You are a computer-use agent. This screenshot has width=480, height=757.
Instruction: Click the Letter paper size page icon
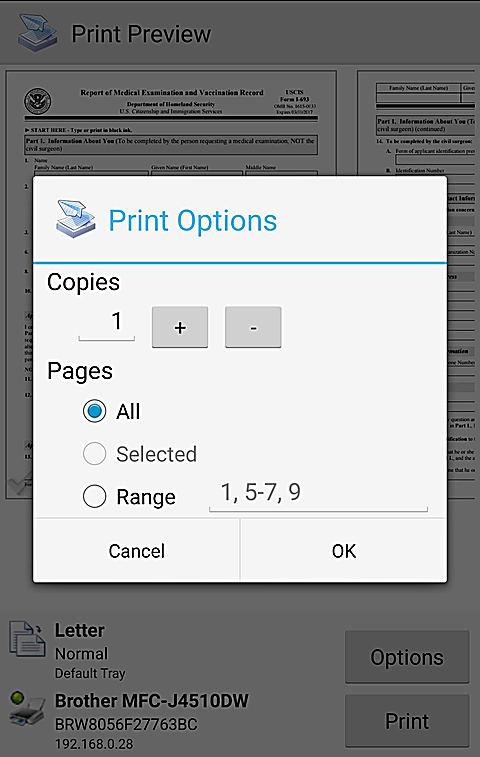[28, 639]
